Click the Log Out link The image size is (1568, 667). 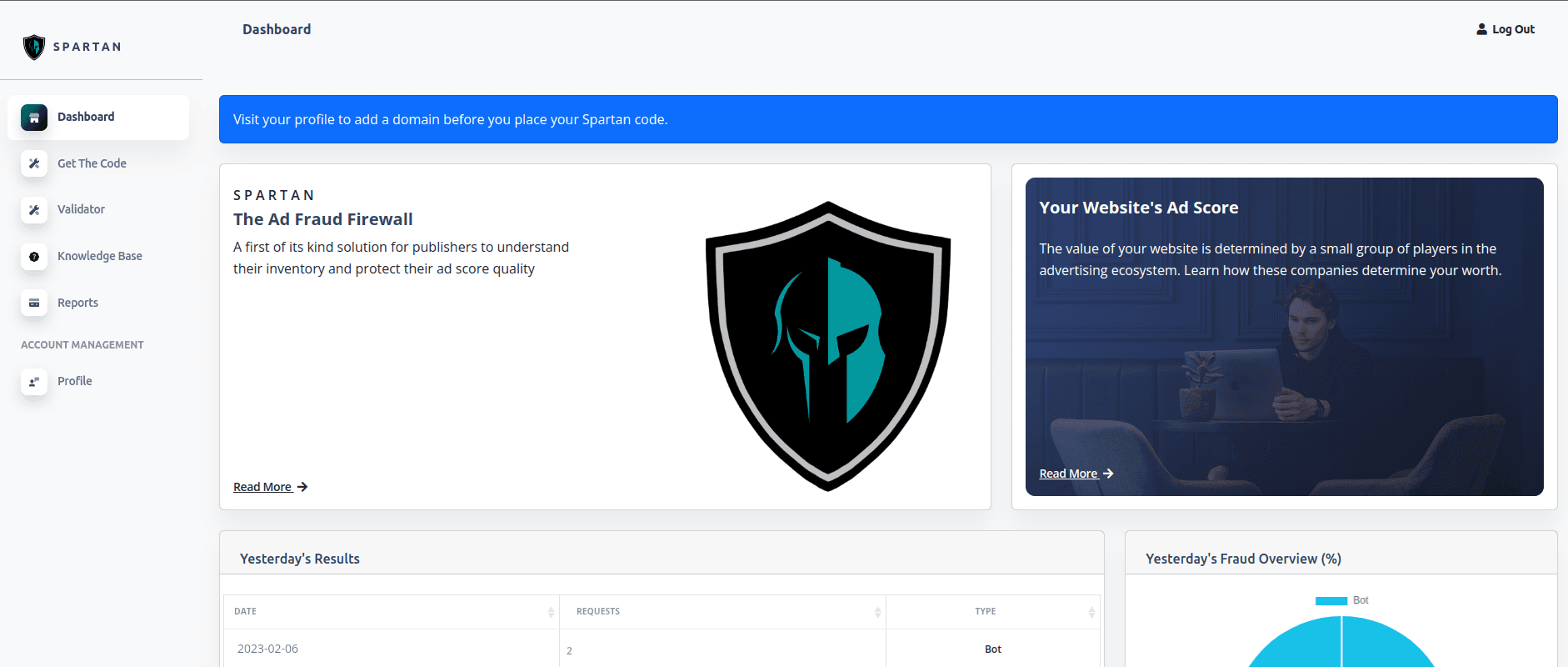1512,29
